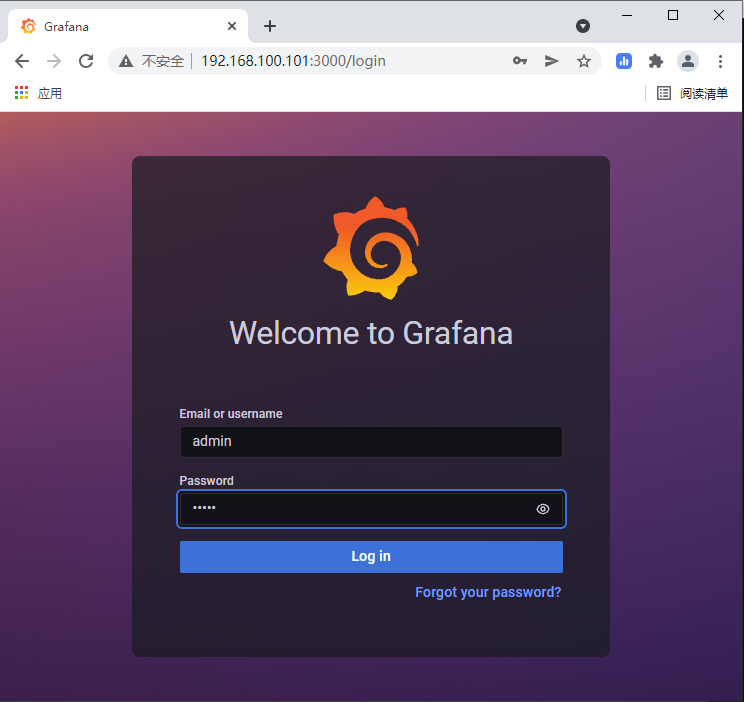Open the blue chart extension icon
The height and width of the screenshot is (702, 744).
(623, 61)
